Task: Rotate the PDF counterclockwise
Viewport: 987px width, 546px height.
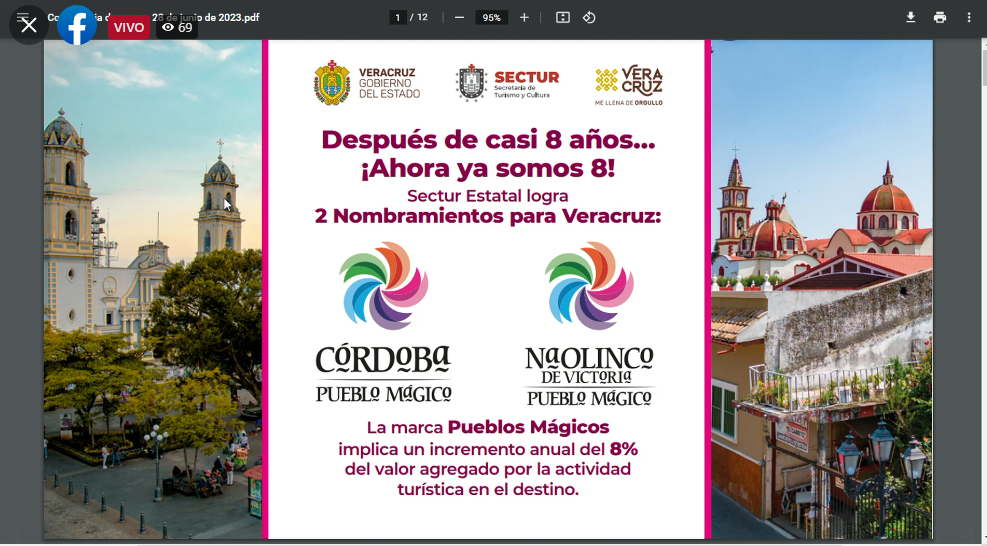Action: [x=589, y=18]
